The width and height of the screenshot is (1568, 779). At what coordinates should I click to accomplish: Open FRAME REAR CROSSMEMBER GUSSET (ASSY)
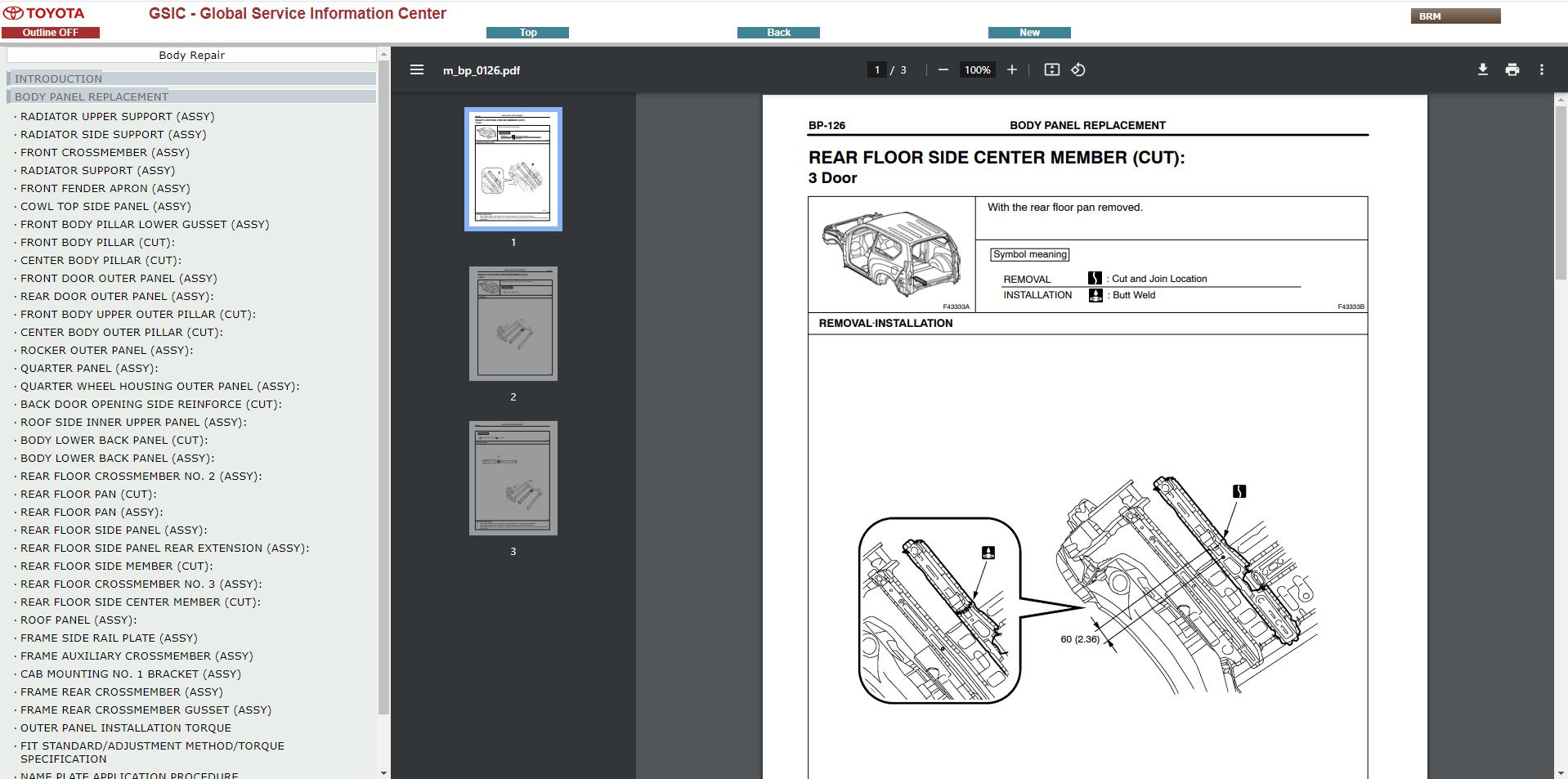146,710
